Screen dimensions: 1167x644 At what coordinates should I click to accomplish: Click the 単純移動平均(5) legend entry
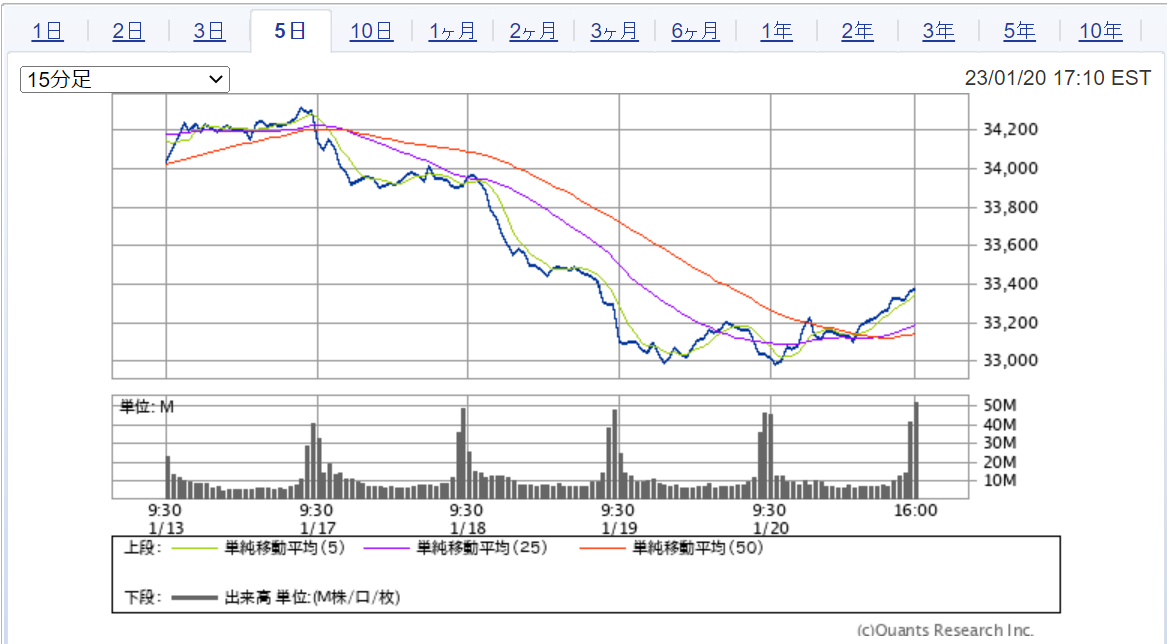point(284,548)
